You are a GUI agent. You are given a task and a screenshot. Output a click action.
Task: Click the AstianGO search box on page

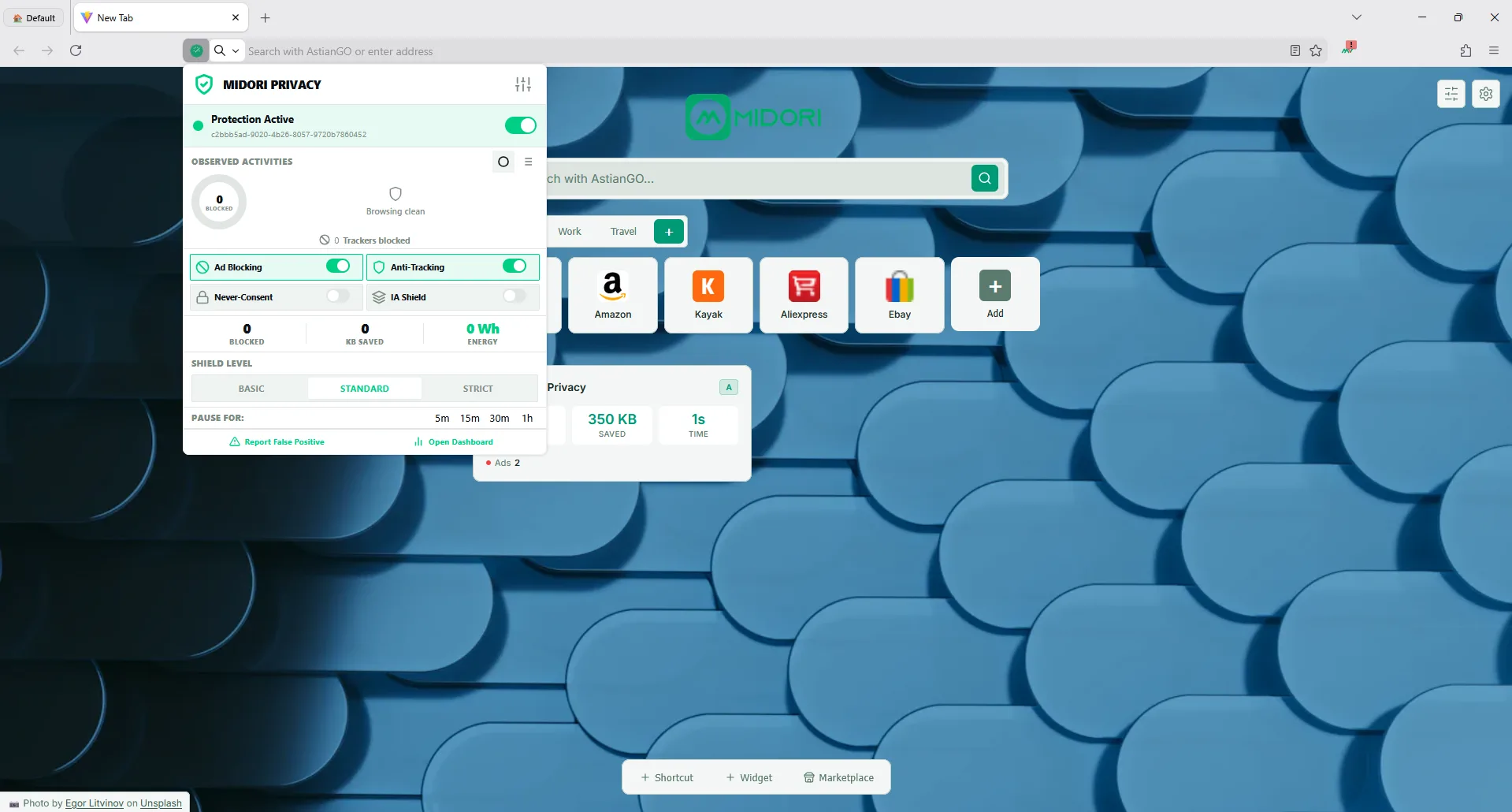click(x=756, y=179)
